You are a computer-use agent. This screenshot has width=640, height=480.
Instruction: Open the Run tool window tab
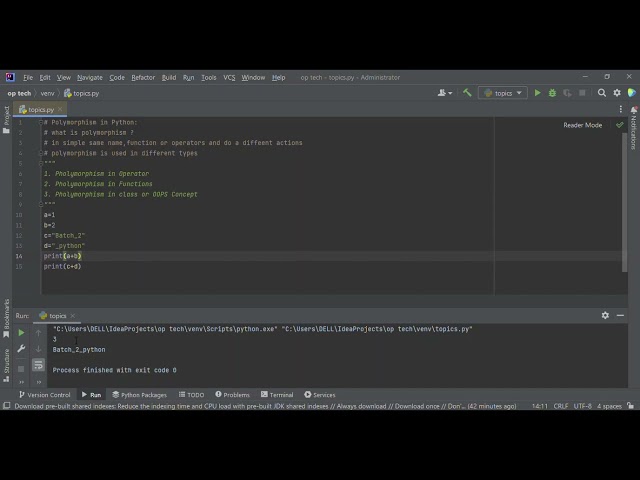pos(91,395)
